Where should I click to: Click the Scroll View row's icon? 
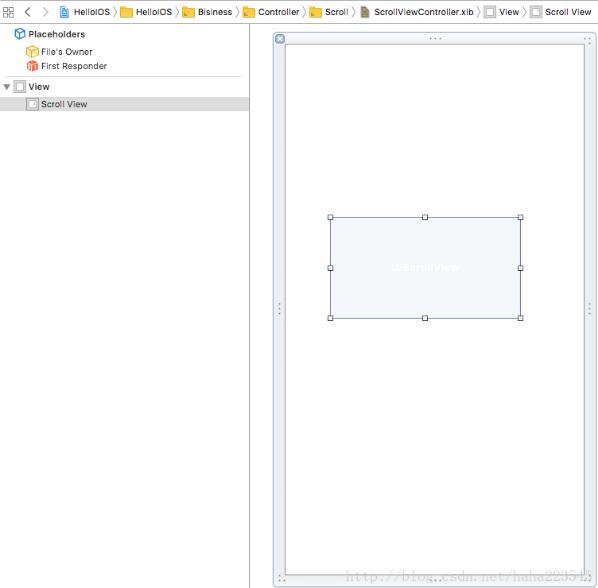(x=32, y=104)
